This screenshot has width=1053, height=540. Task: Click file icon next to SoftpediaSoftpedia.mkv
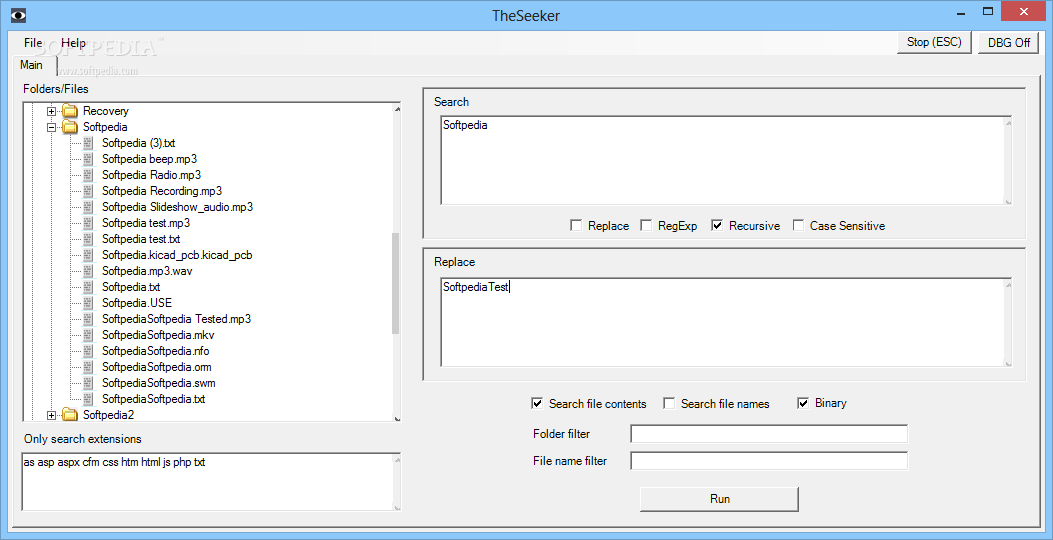click(89, 335)
